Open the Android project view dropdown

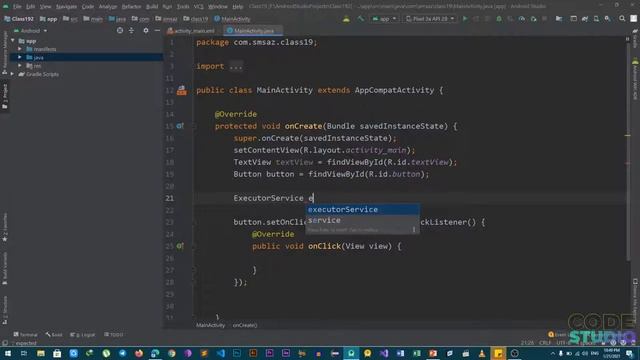tap(31, 31)
